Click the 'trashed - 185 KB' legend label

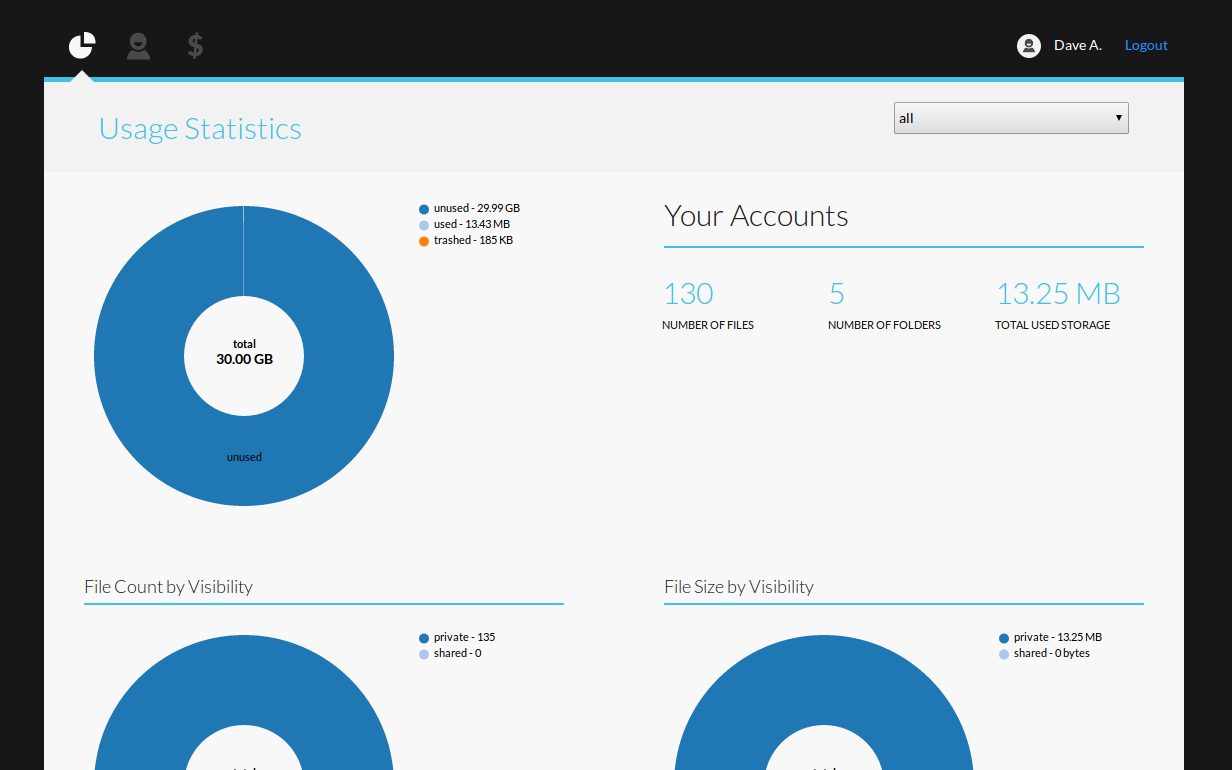coord(473,240)
